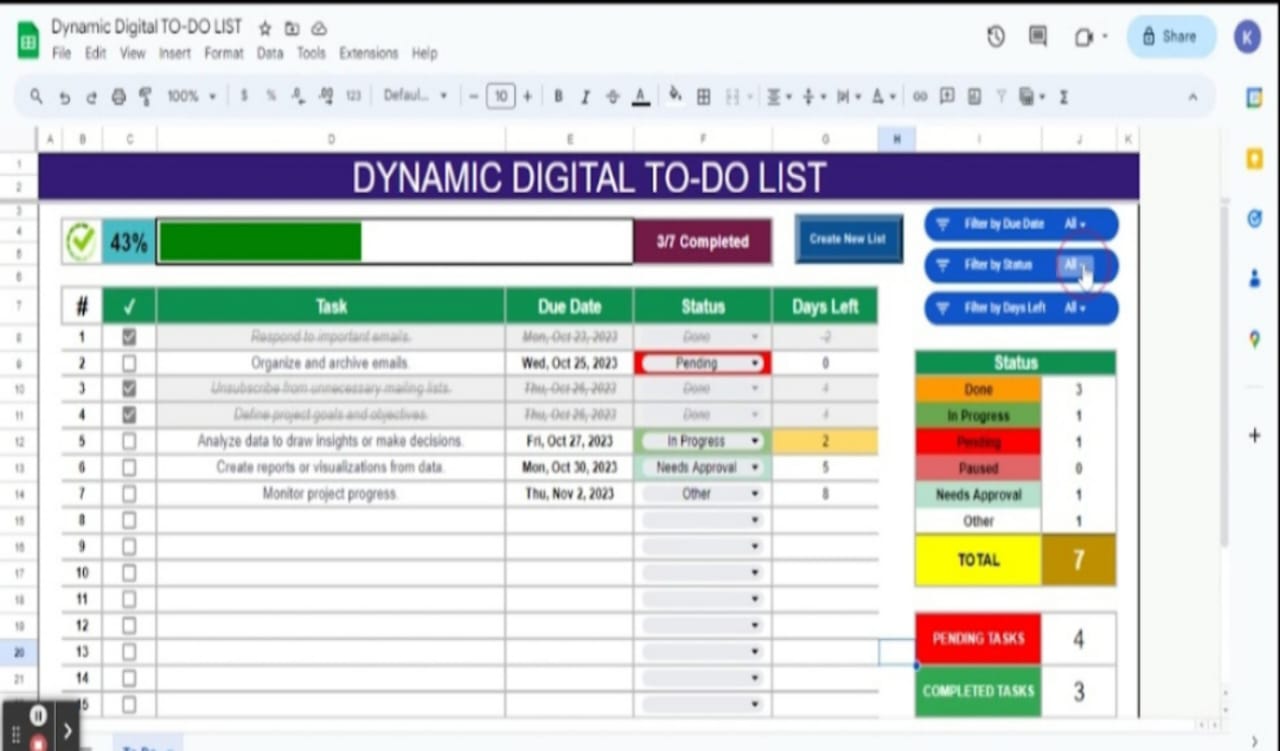Open Contacts in side panel
The height and width of the screenshot is (751, 1280).
pyautogui.click(x=1254, y=280)
